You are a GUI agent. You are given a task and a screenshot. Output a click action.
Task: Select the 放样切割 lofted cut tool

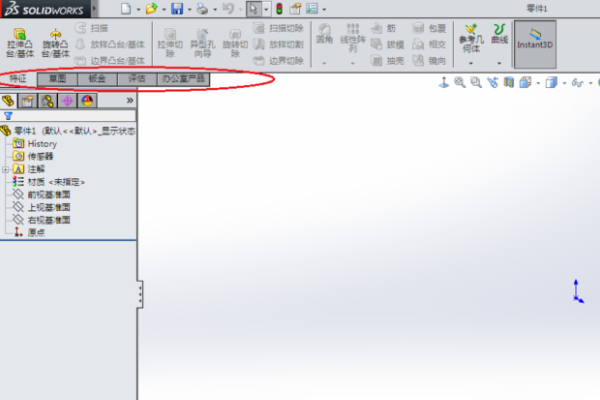pyautogui.click(x=278, y=44)
